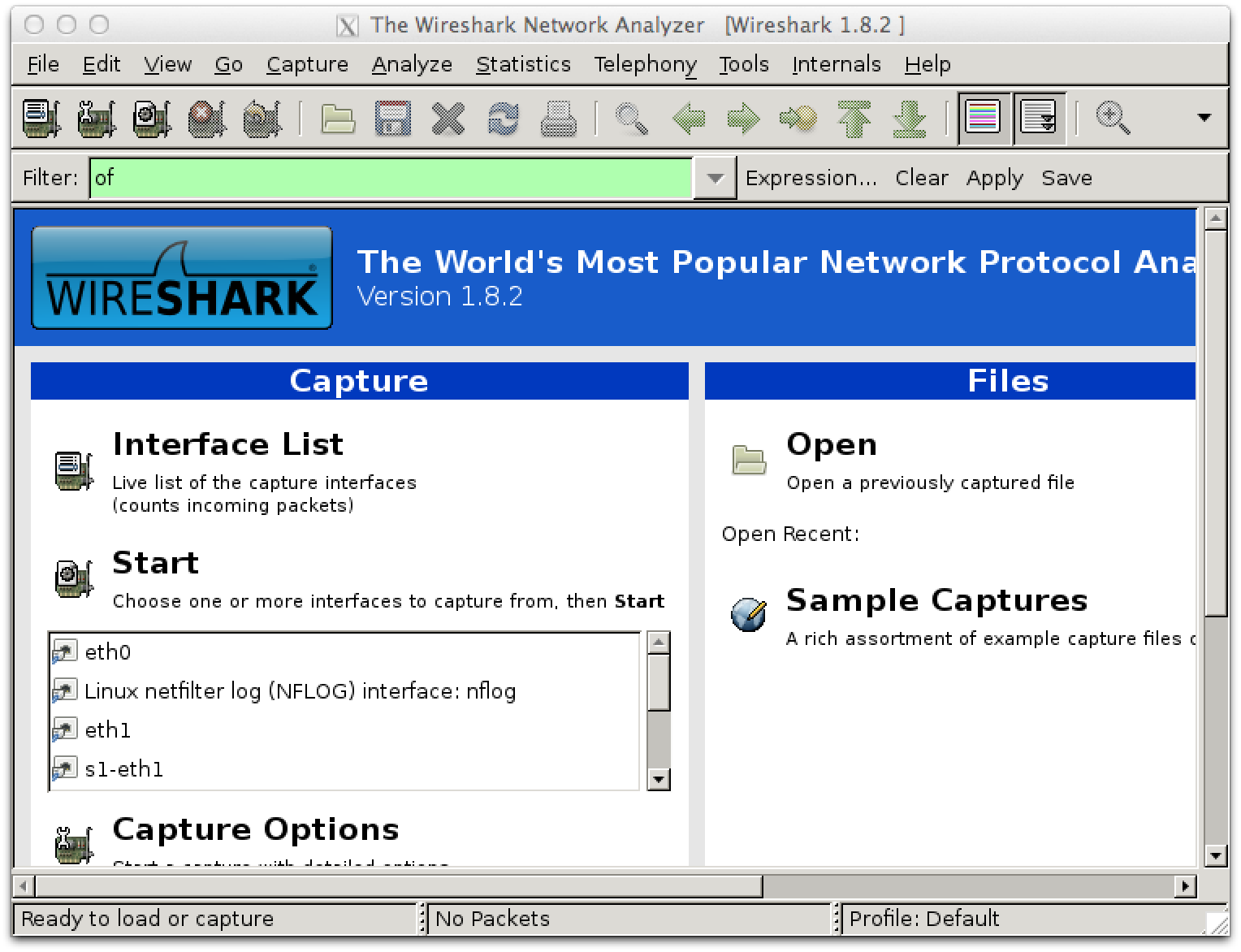Viewport: 1241px width, 952px height.
Task: Click the Expression... button
Action: tap(811, 178)
